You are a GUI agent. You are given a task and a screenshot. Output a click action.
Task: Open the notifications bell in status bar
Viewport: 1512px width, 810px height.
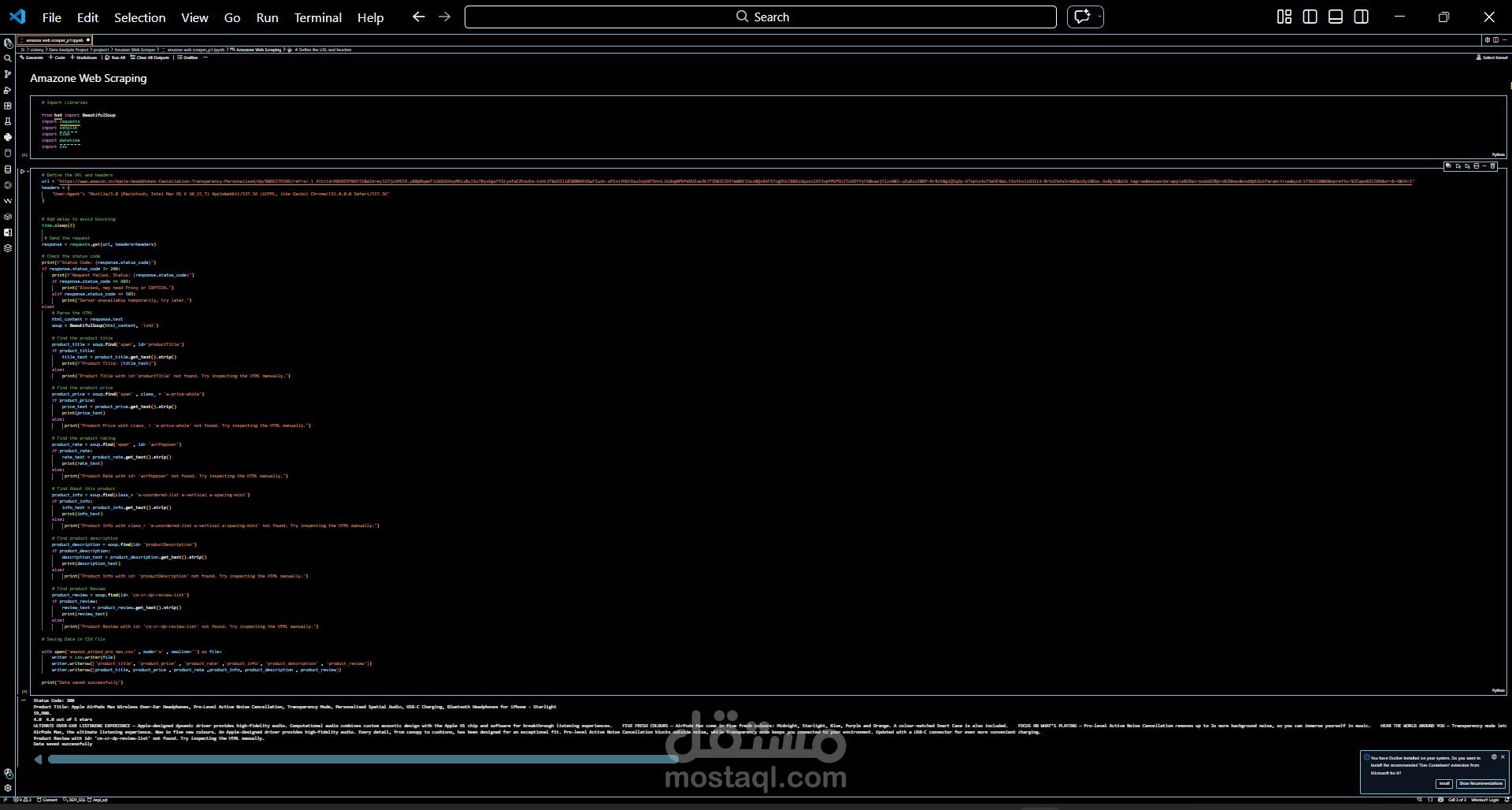click(x=1506, y=800)
